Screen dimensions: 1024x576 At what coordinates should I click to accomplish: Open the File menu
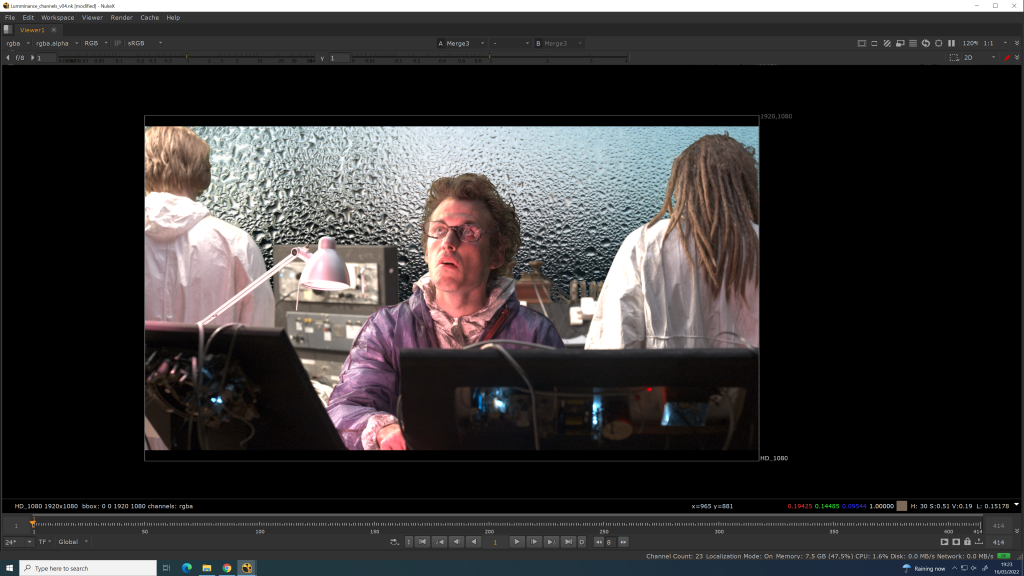click(10, 18)
